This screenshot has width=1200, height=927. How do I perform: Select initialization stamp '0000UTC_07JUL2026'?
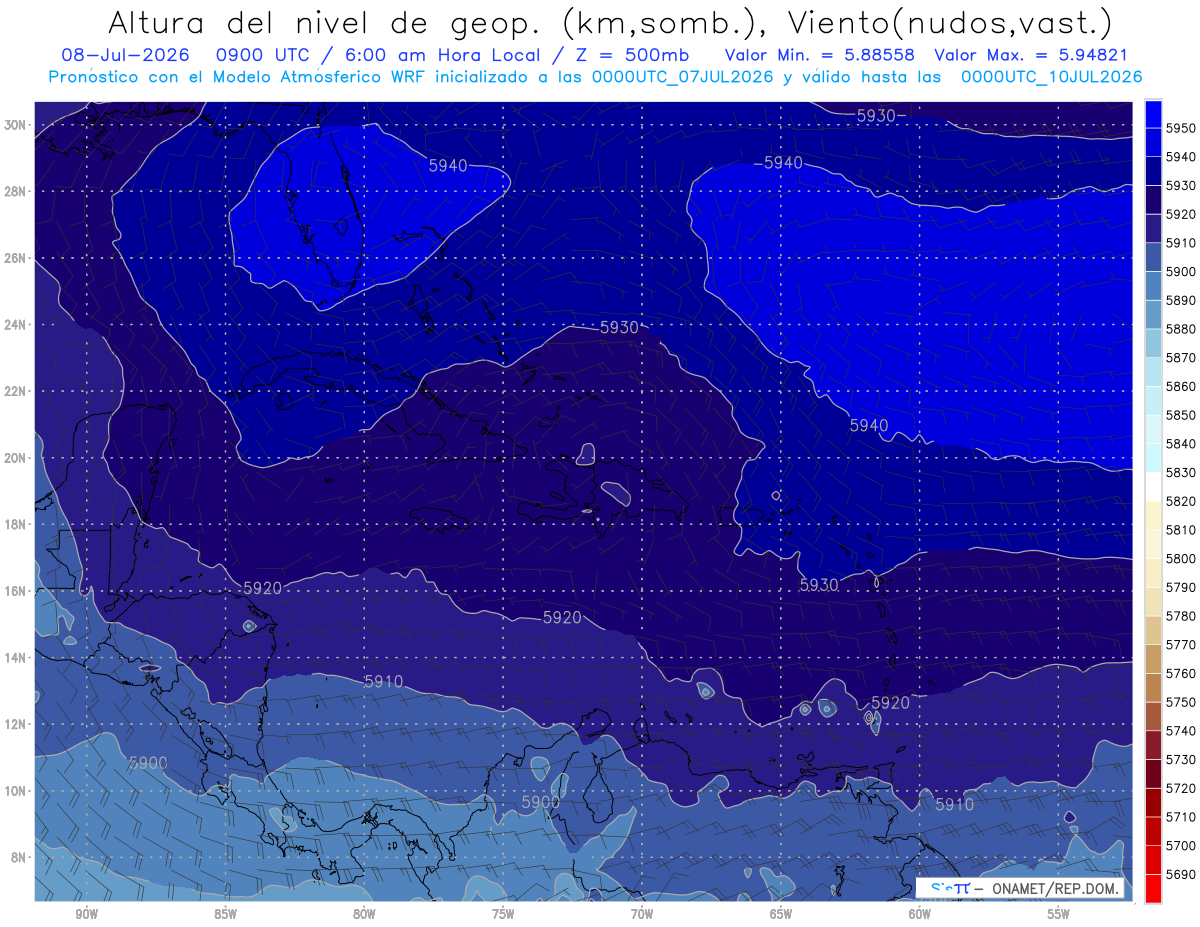(x=683, y=77)
